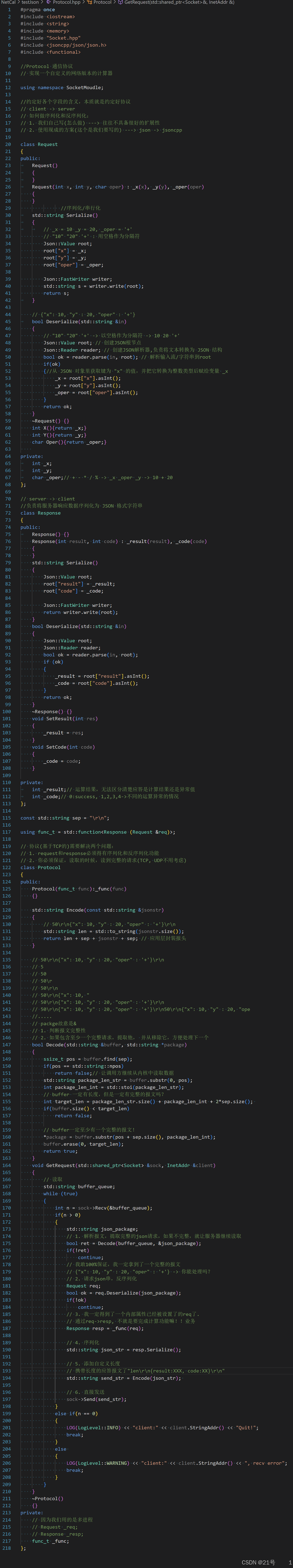Viewport: 293px width, 1568px height.
Task: Click 'void SetCode(int code)' method
Action: (63, 747)
